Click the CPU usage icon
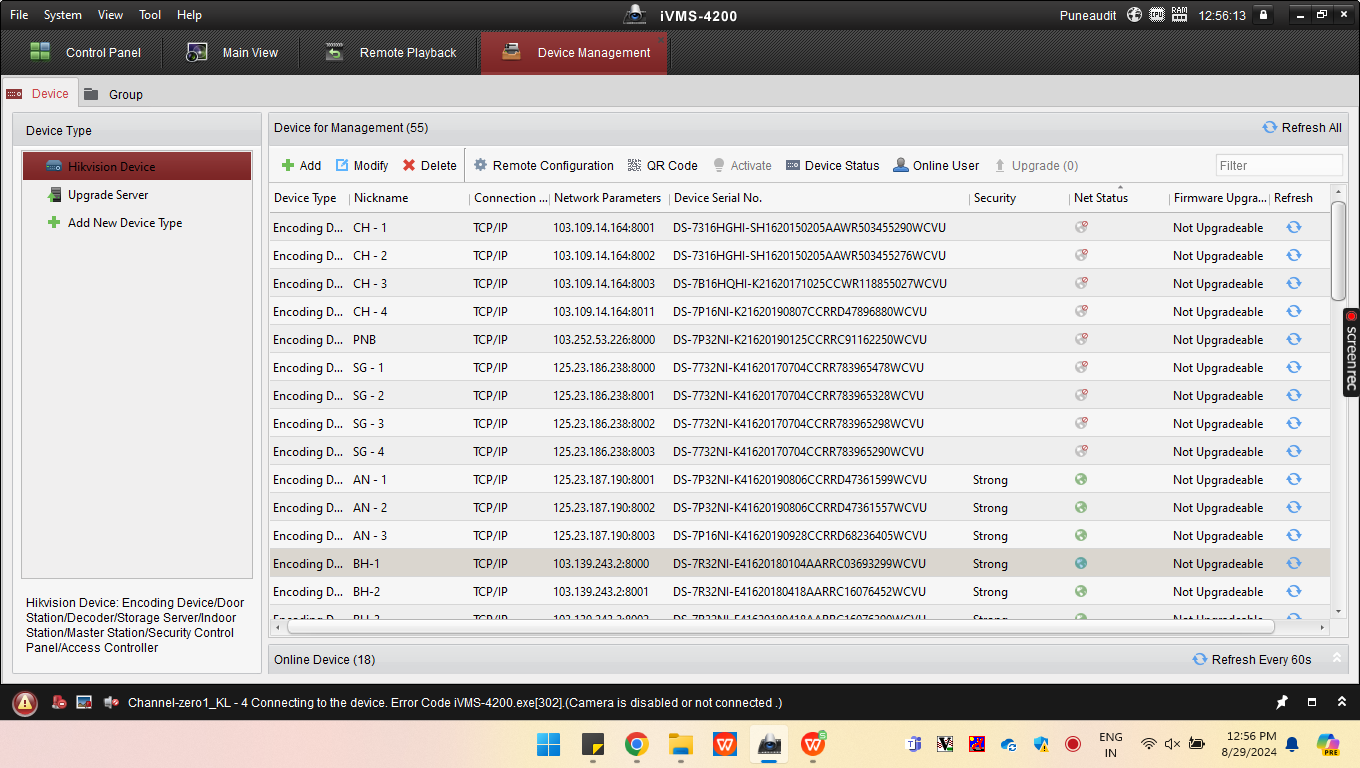Viewport: 1360px width, 768px height. coord(1157,15)
